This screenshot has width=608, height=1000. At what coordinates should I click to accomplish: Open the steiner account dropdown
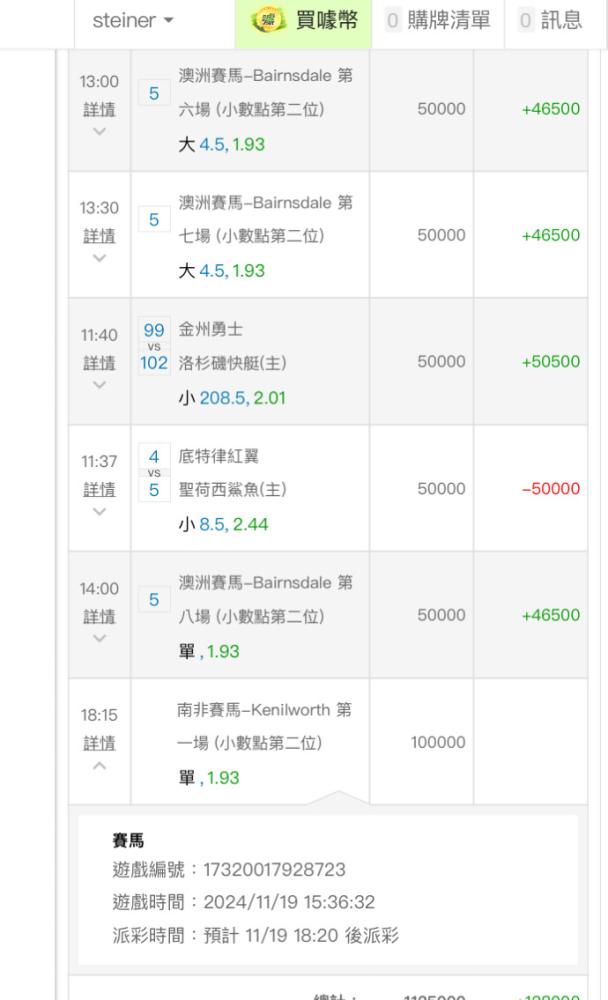click(130, 21)
